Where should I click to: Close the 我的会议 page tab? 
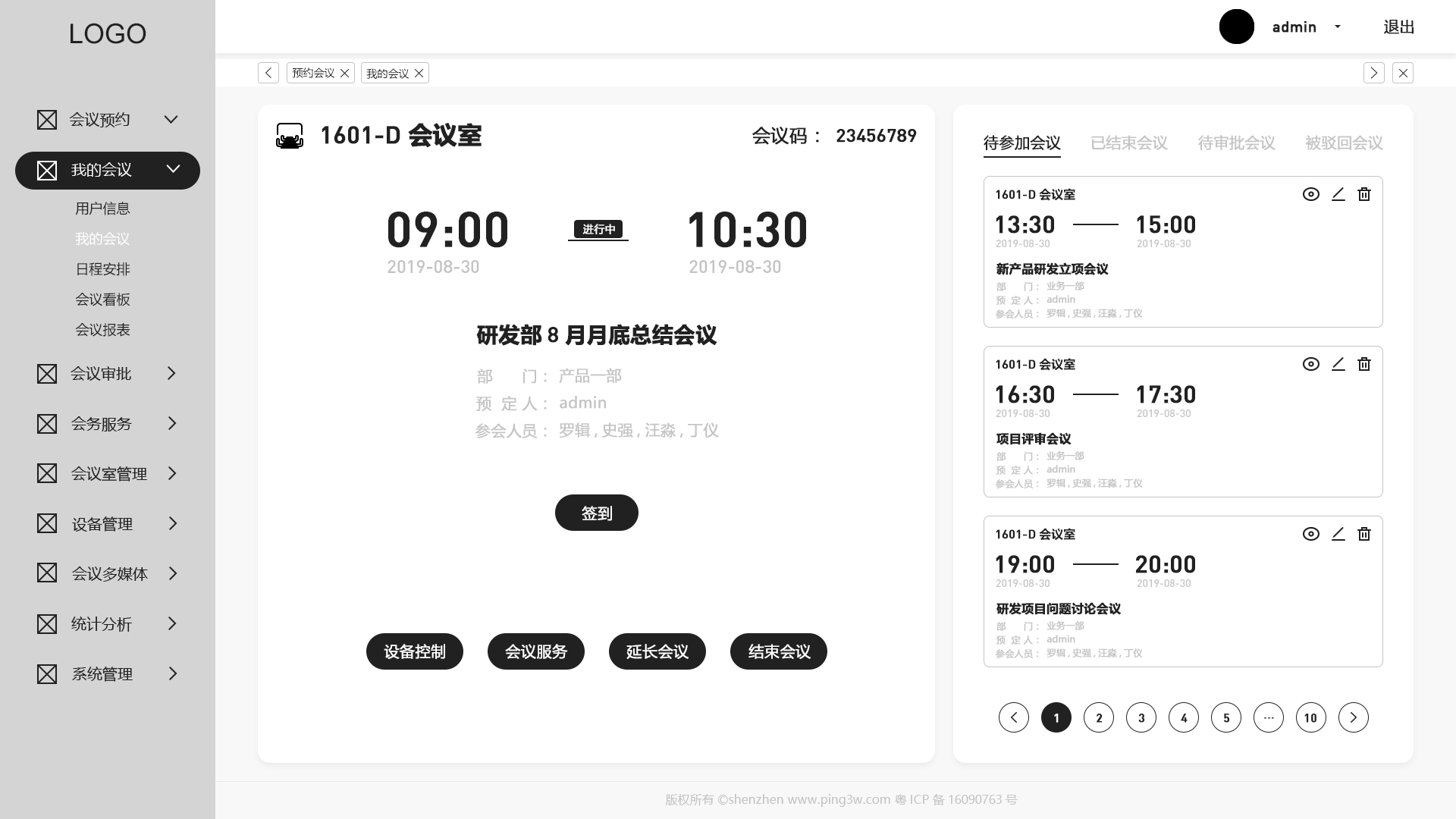coord(419,73)
